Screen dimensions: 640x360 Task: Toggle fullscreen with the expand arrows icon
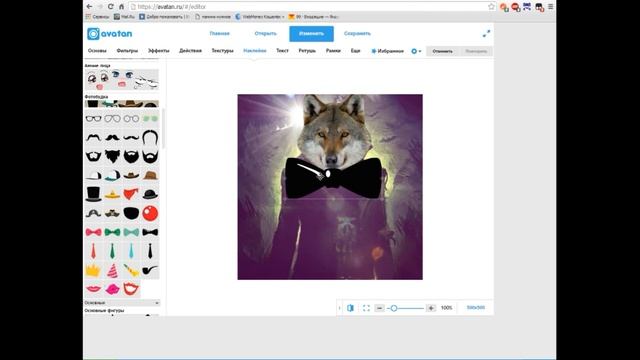[x=486, y=34]
